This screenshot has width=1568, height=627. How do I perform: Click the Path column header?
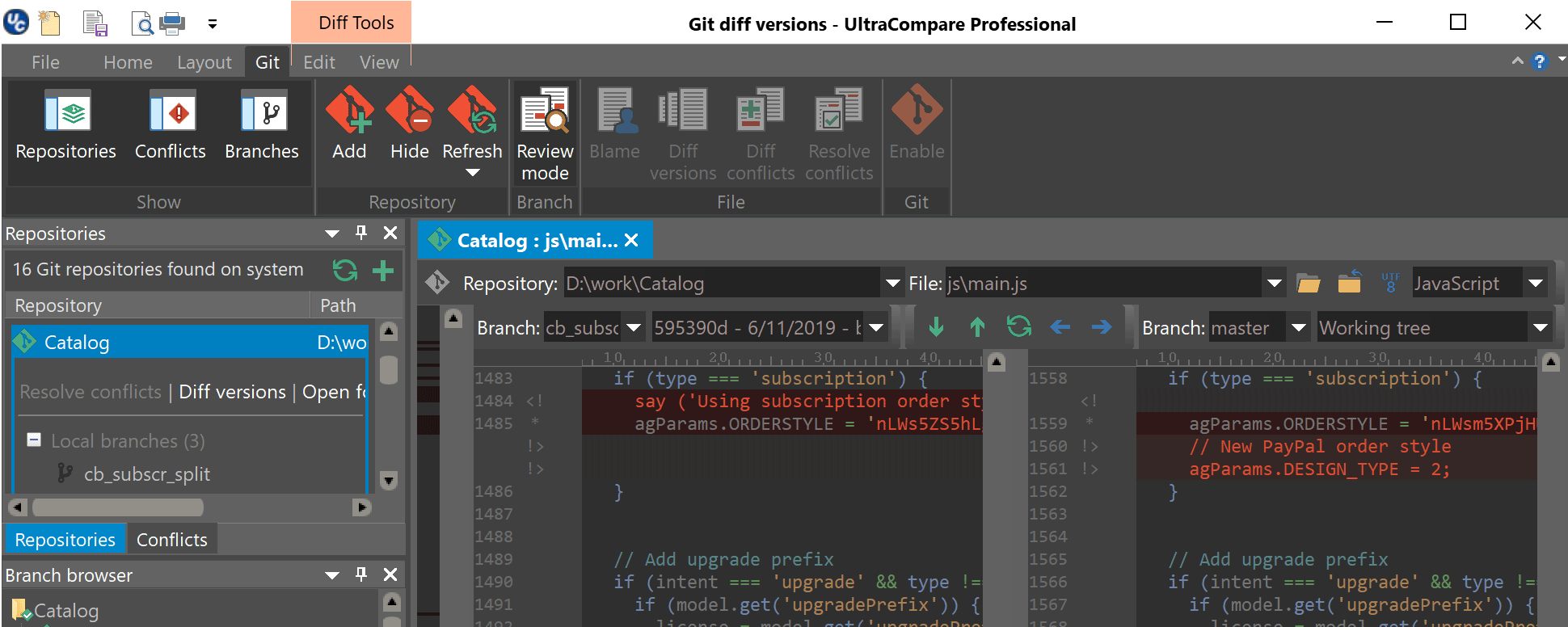[x=356, y=305]
